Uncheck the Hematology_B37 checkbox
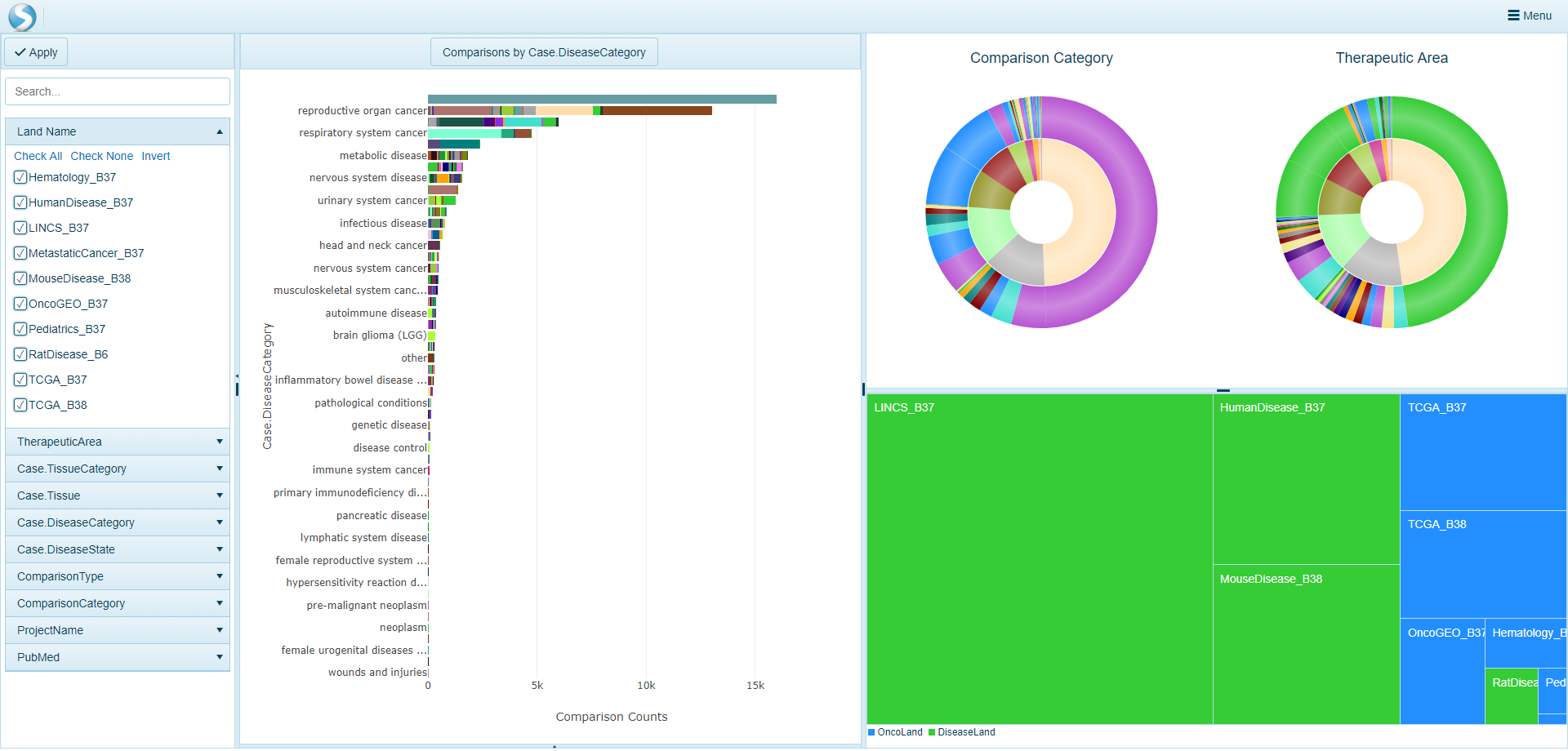1568x751 pixels. (x=20, y=177)
